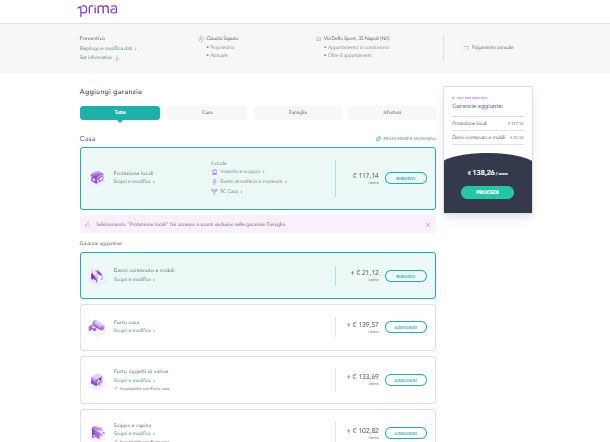Dismiss the Famiglia discount notice

(428, 225)
